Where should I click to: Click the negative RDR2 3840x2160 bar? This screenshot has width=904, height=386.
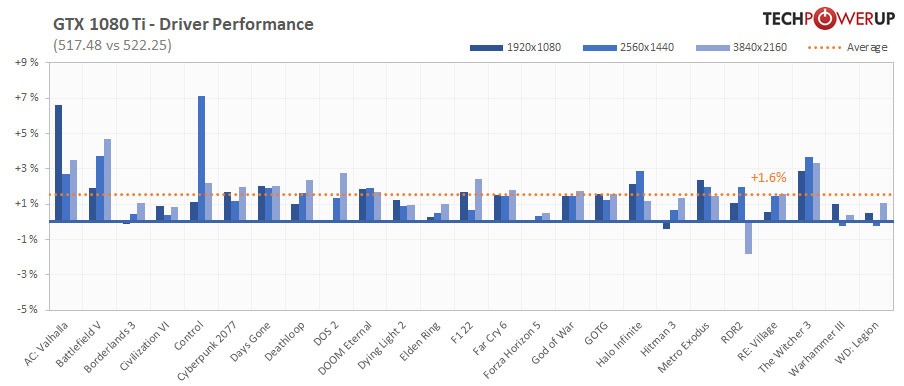coord(748,237)
